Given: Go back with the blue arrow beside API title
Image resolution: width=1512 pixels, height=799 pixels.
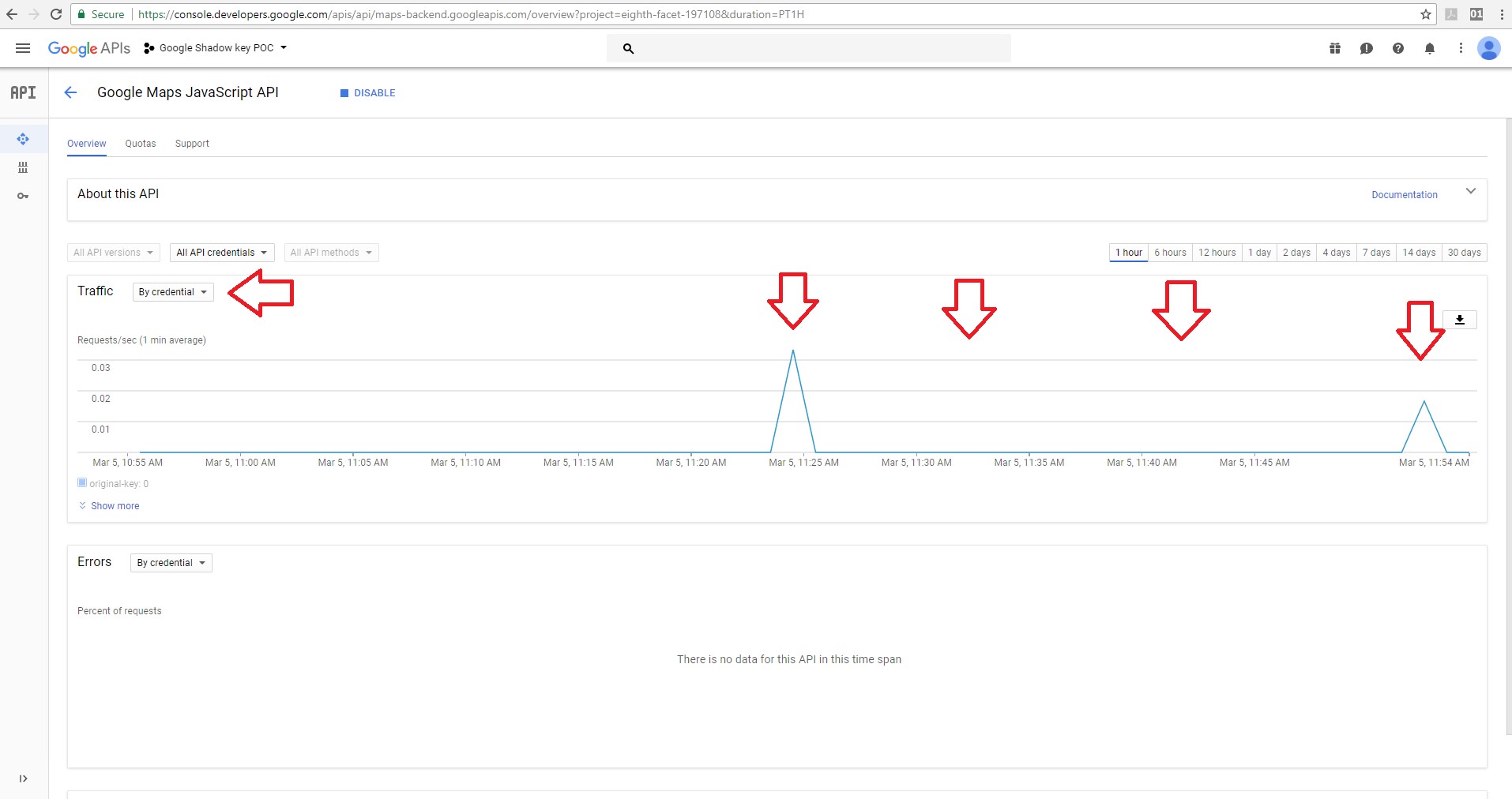Looking at the screenshot, I should tap(70, 92).
